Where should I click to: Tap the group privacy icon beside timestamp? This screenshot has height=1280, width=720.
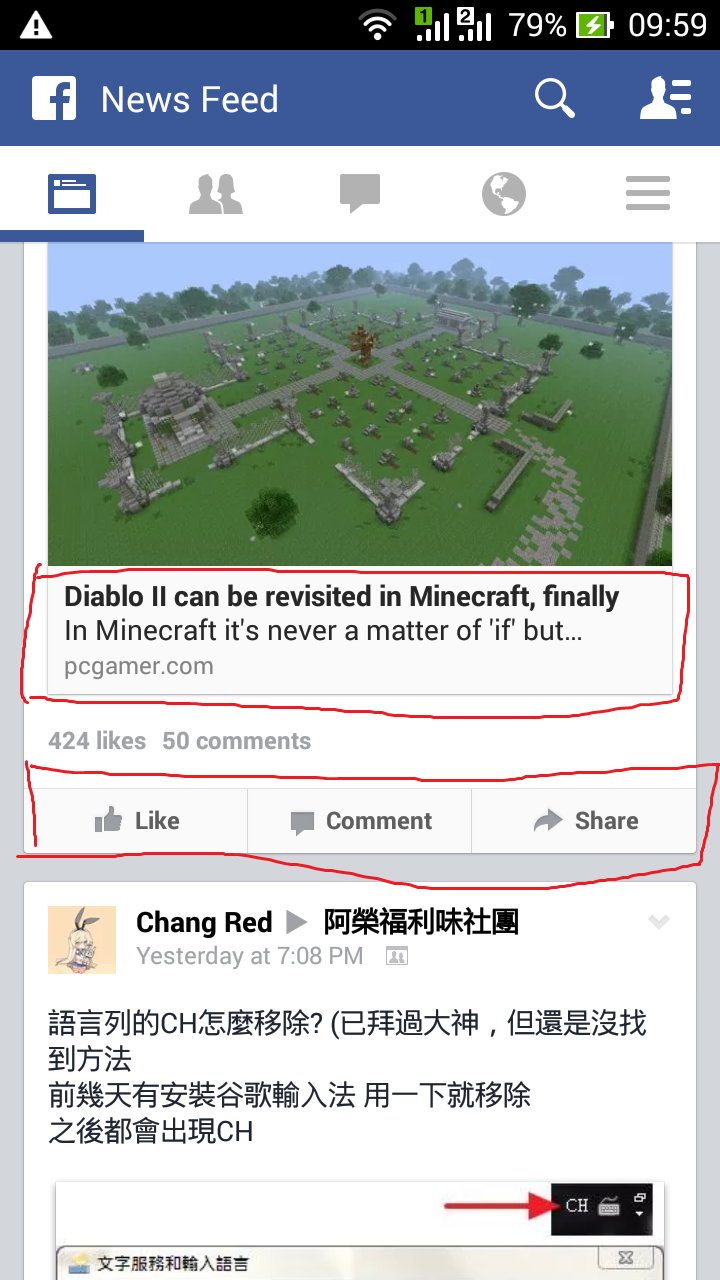click(x=396, y=956)
